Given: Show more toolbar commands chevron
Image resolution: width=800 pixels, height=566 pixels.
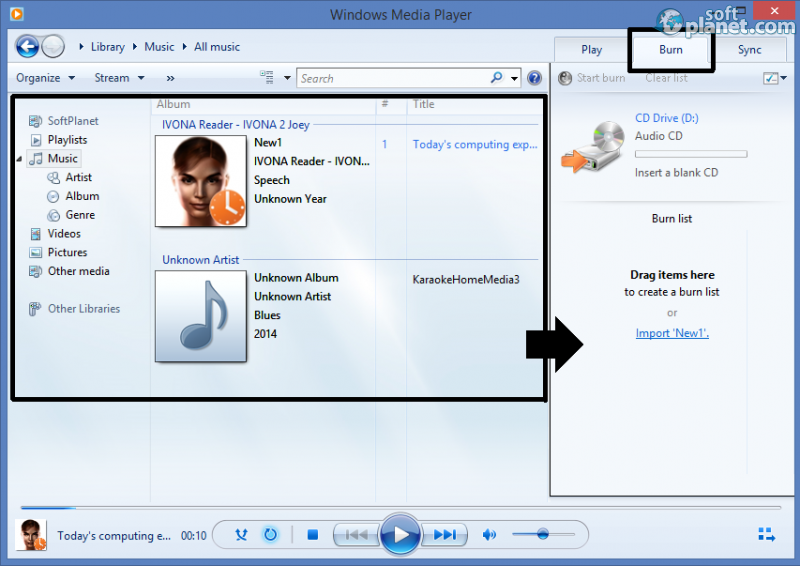Looking at the screenshot, I should pyautogui.click(x=170, y=78).
